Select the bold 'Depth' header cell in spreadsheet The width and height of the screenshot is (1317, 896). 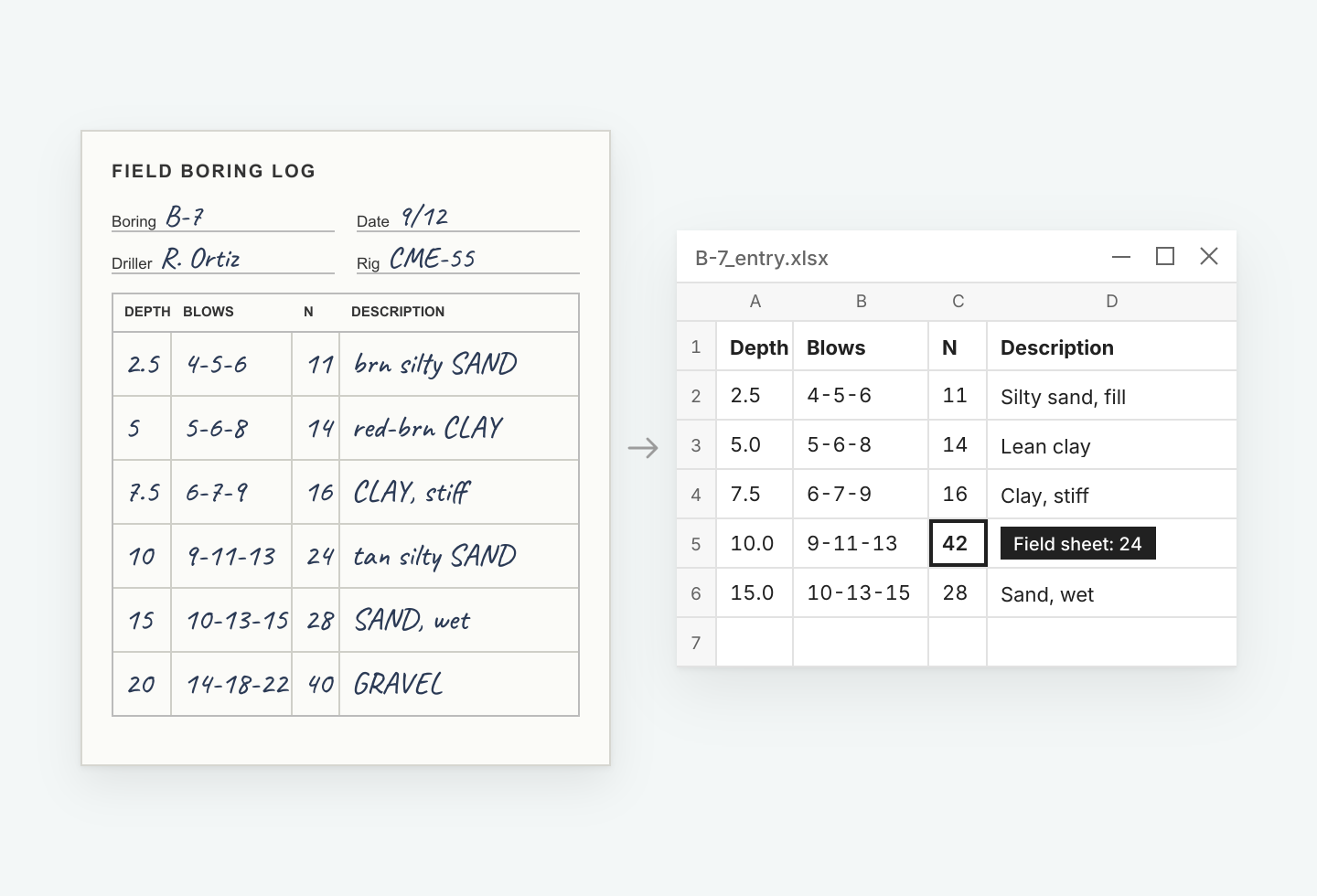[x=755, y=347]
